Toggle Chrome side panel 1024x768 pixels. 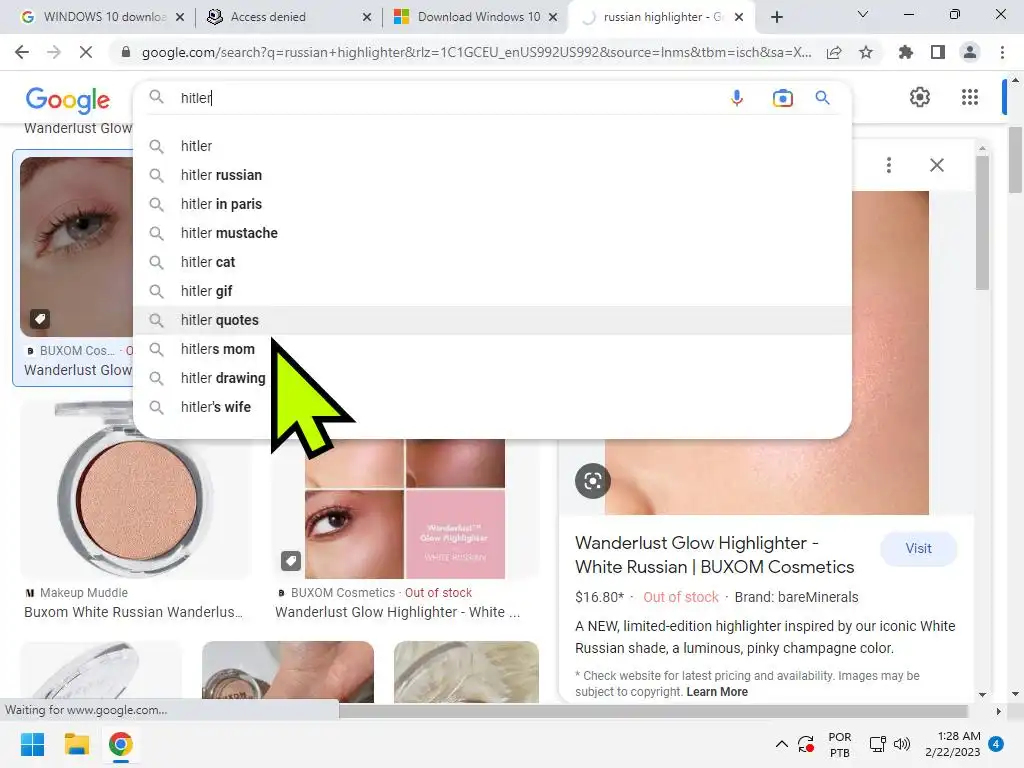pyautogui.click(x=938, y=52)
